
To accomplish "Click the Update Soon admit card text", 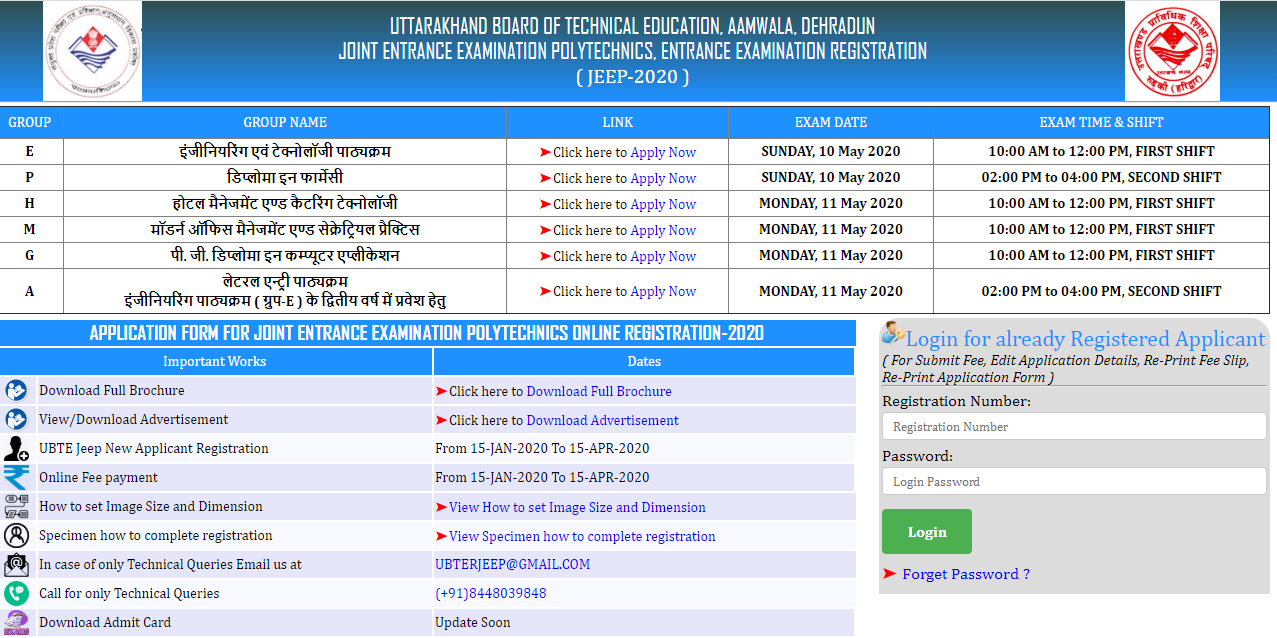I will pos(472,622).
